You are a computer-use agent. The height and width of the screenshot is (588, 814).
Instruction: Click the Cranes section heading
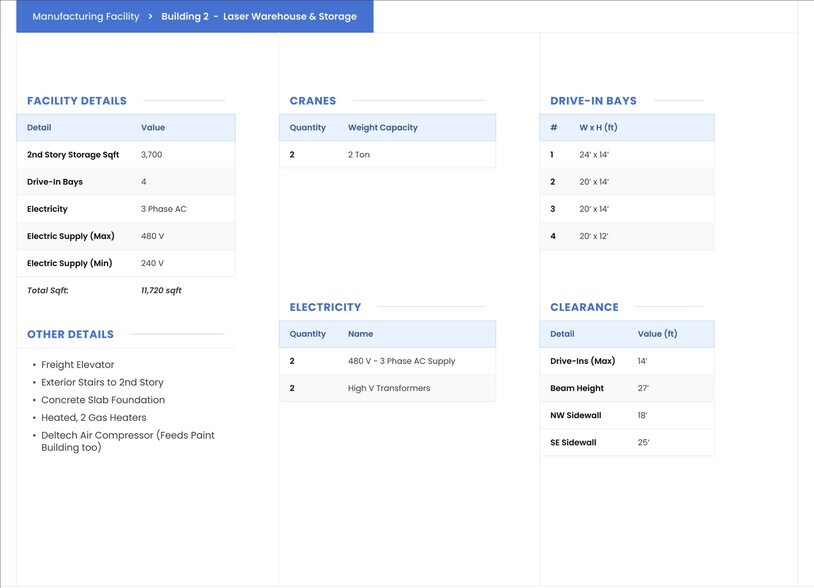(313, 101)
